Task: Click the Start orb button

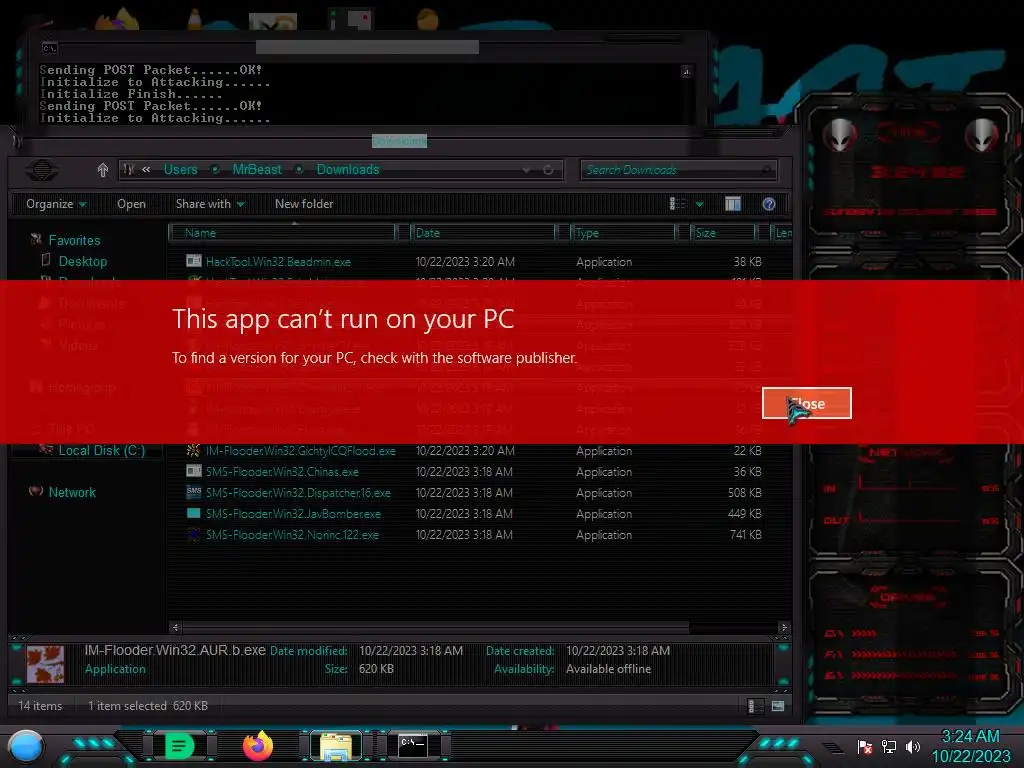Action: (x=26, y=747)
